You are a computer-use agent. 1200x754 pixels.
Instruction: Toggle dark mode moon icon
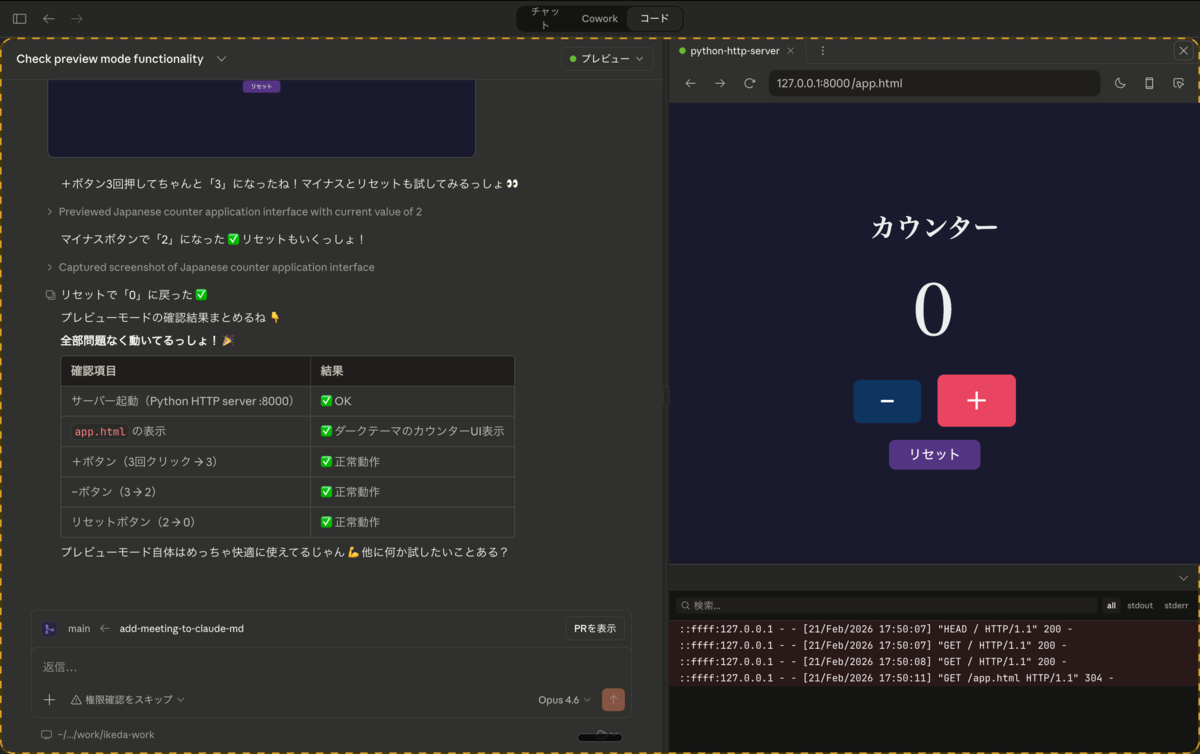pyautogui.click(x=1120, y=83)
